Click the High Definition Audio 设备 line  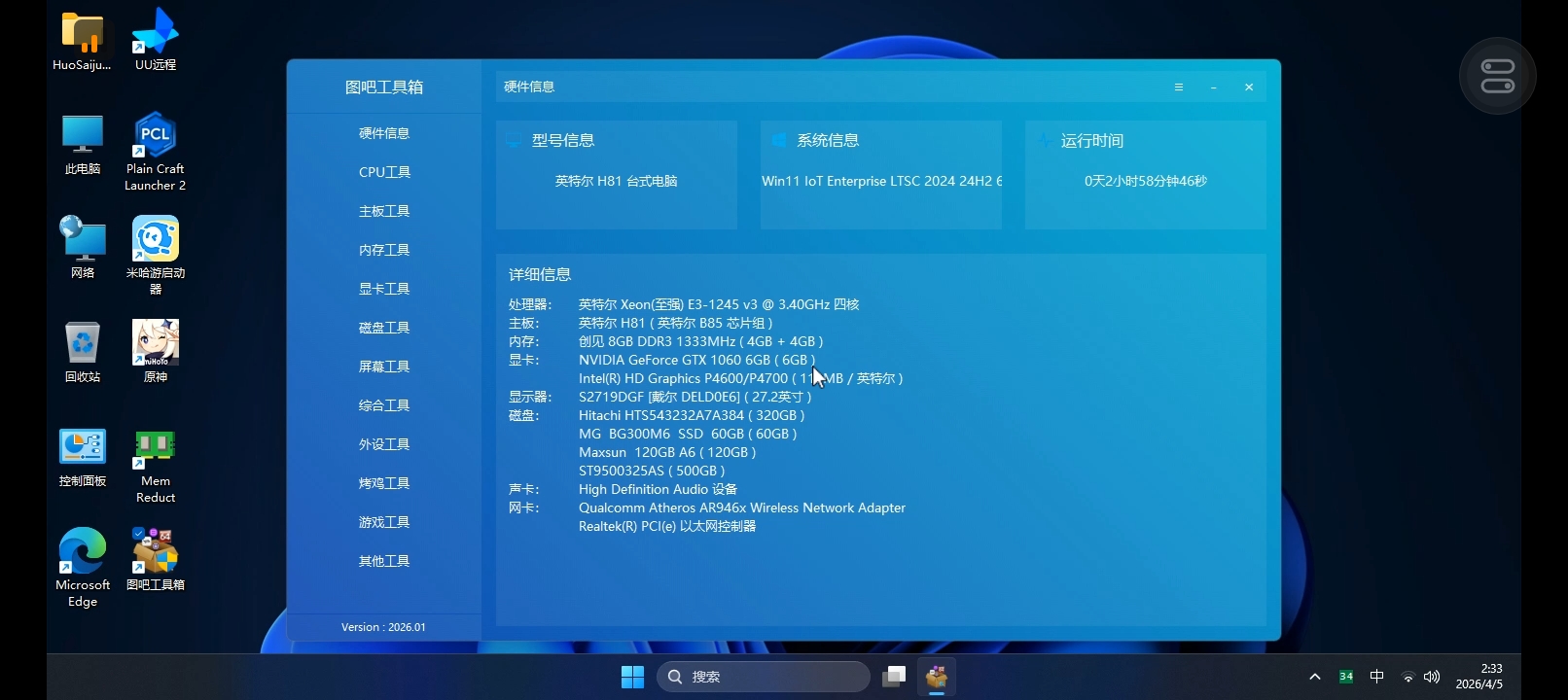coord(658,489)
